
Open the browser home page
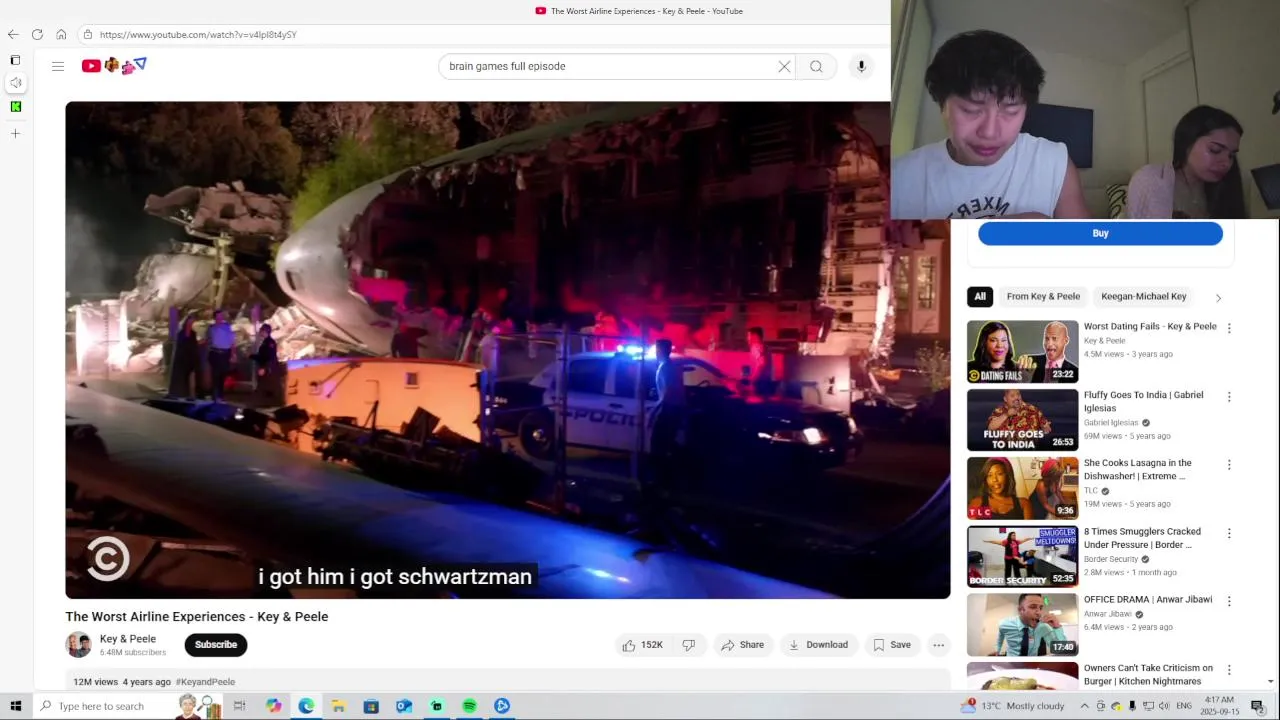61,34
